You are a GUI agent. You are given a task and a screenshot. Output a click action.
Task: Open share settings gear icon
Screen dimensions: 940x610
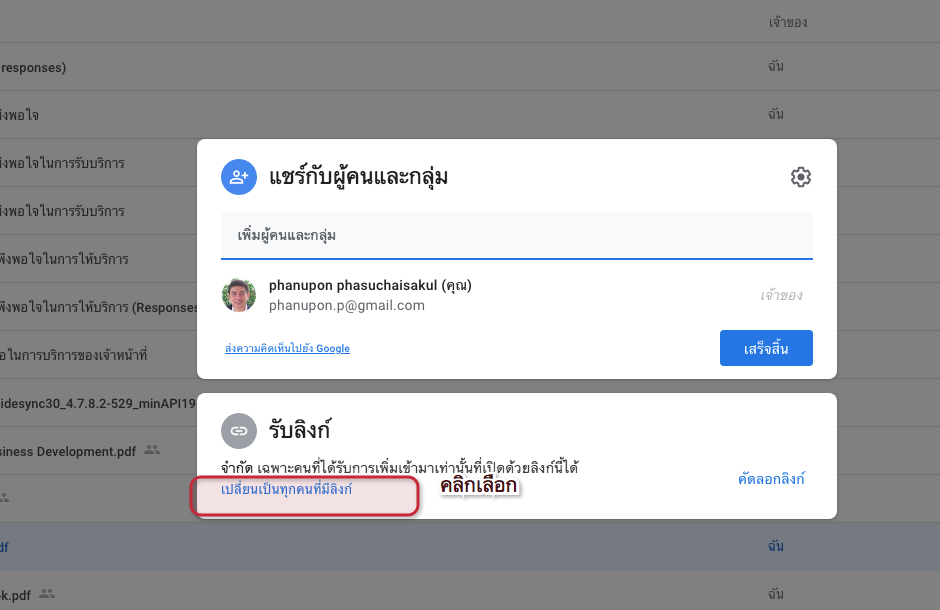coord(800,177)
